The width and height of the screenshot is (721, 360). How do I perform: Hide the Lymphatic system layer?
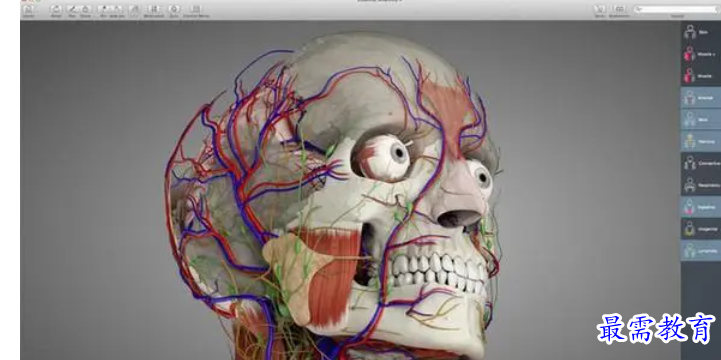click(701, 251)
